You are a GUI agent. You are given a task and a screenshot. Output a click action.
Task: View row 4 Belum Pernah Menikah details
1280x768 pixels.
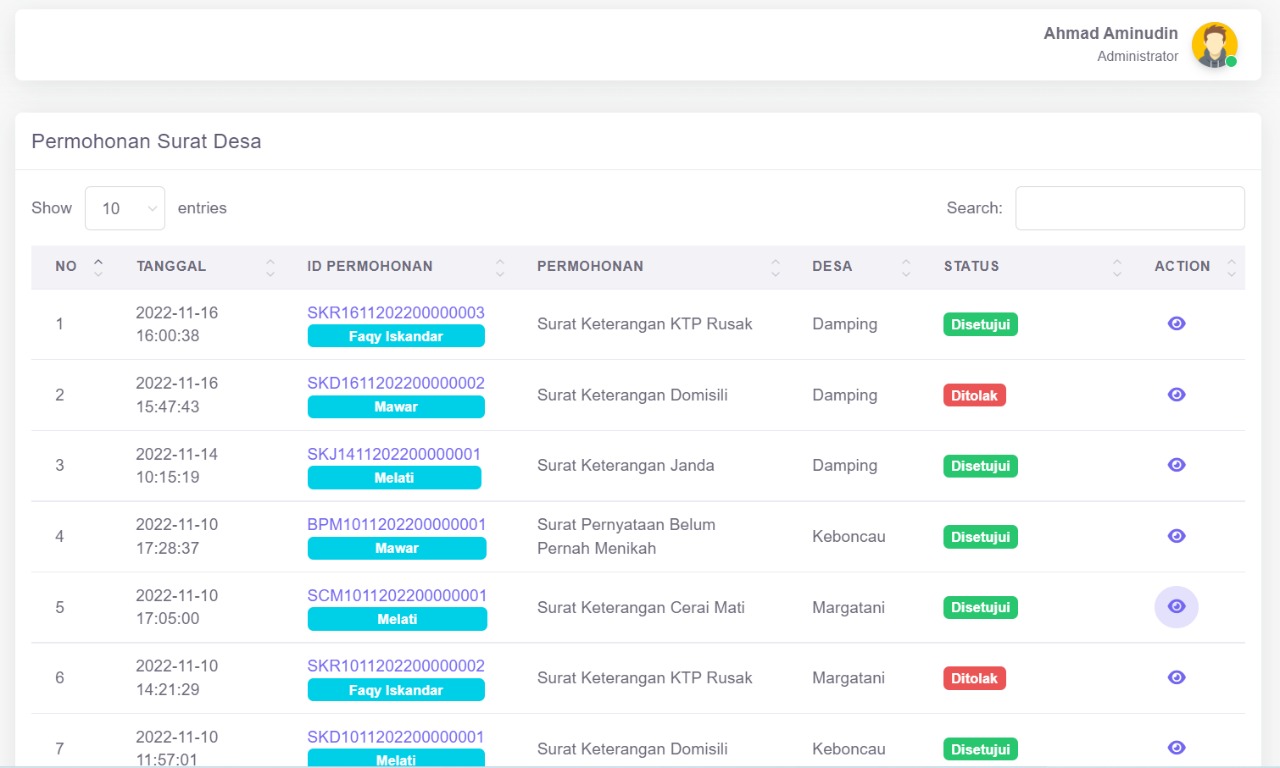pos(1176,536)
